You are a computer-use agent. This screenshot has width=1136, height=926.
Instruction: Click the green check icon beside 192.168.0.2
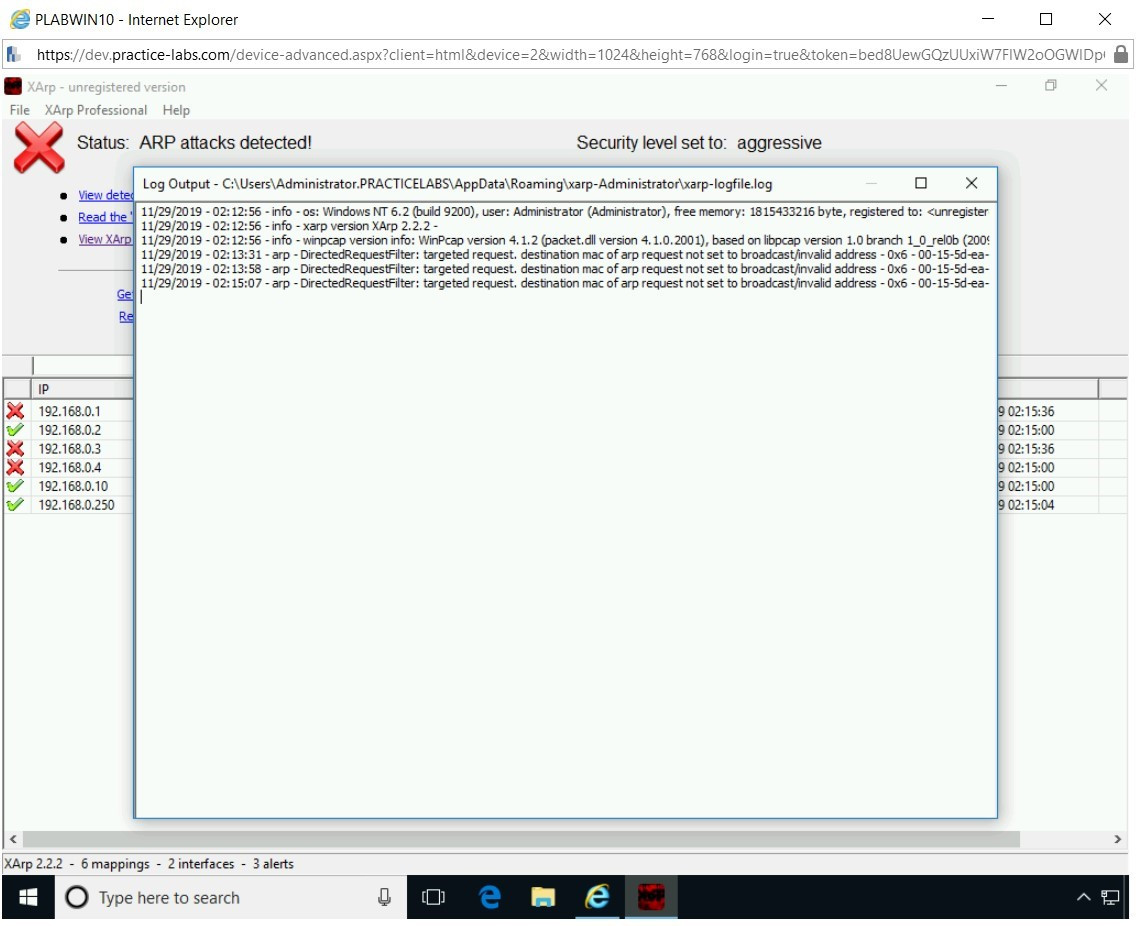tap(15, 430)
